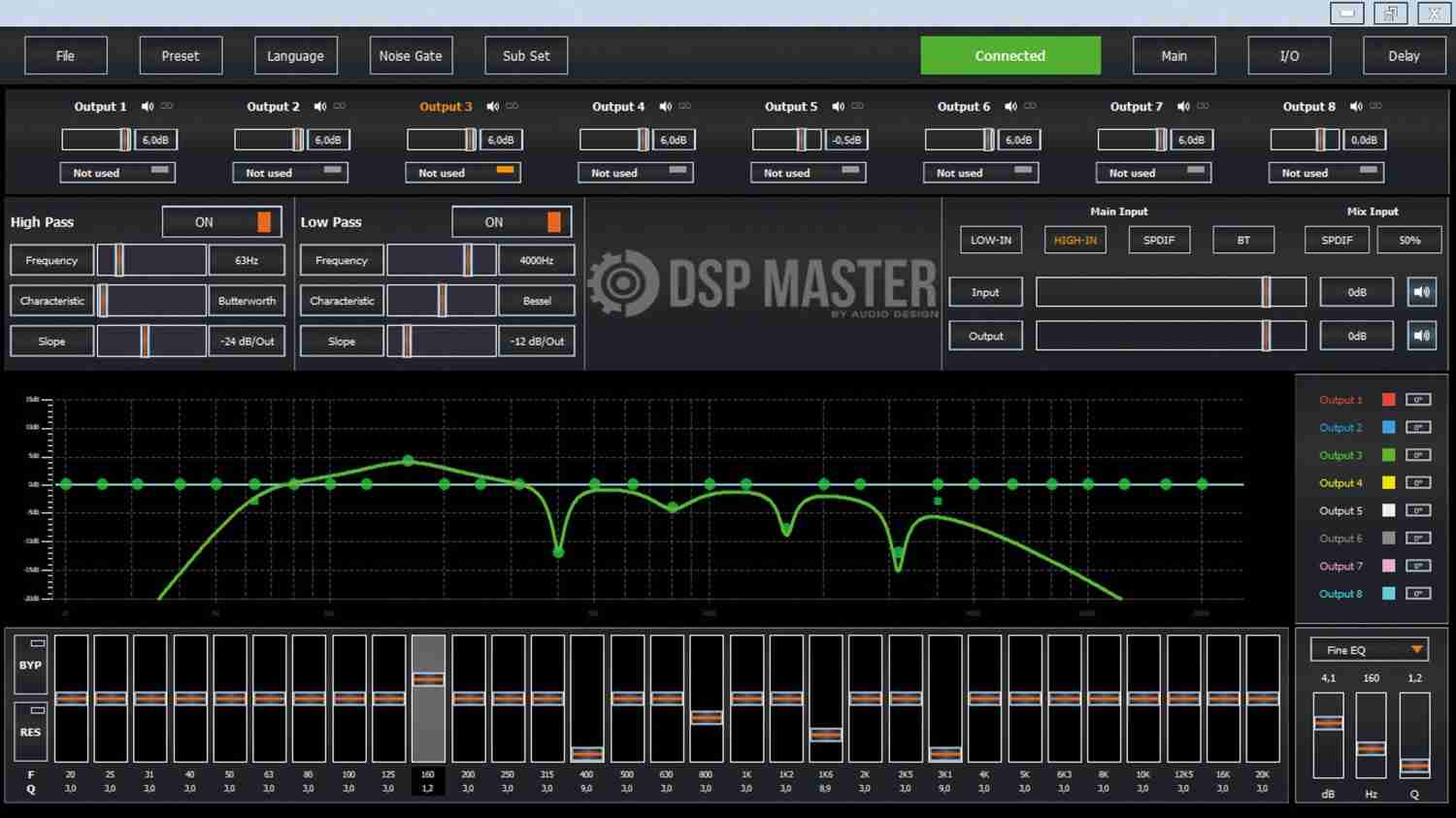Screen dimensions: 1456x818
Task: Click the High Pass Frequency slider
Action: tap(151, 260)
